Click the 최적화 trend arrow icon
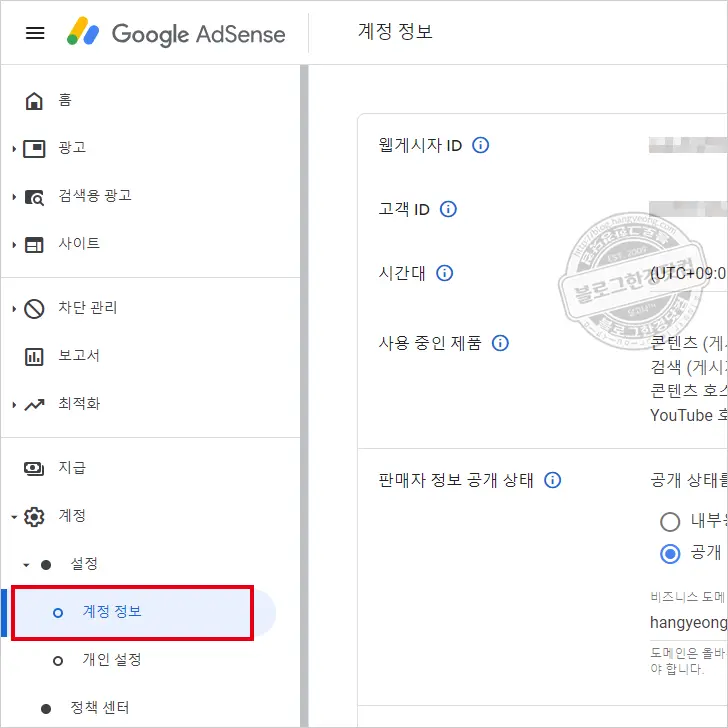728x728 pixels. click(34, 405)
